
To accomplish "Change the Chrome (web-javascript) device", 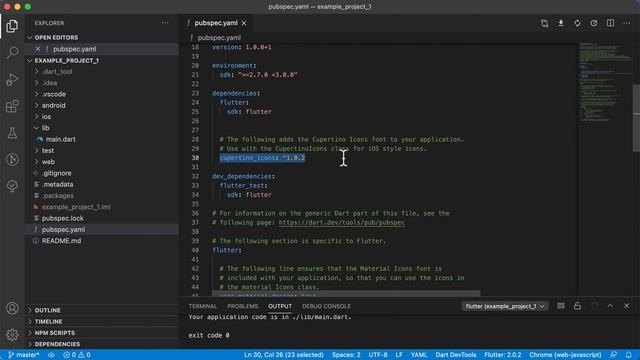I will coord(565,355).
